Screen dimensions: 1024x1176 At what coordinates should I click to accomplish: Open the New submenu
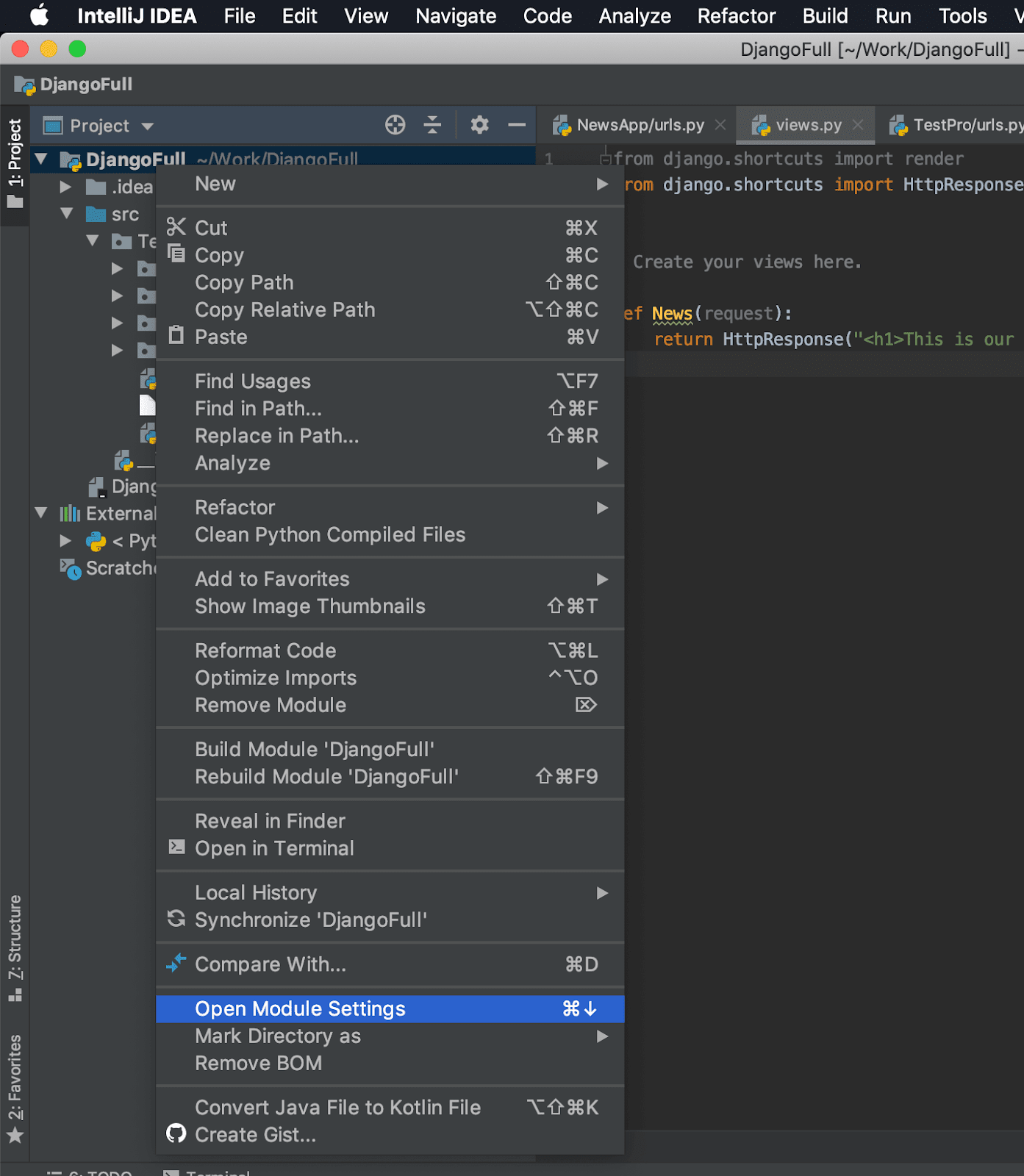tap(215, 184)
